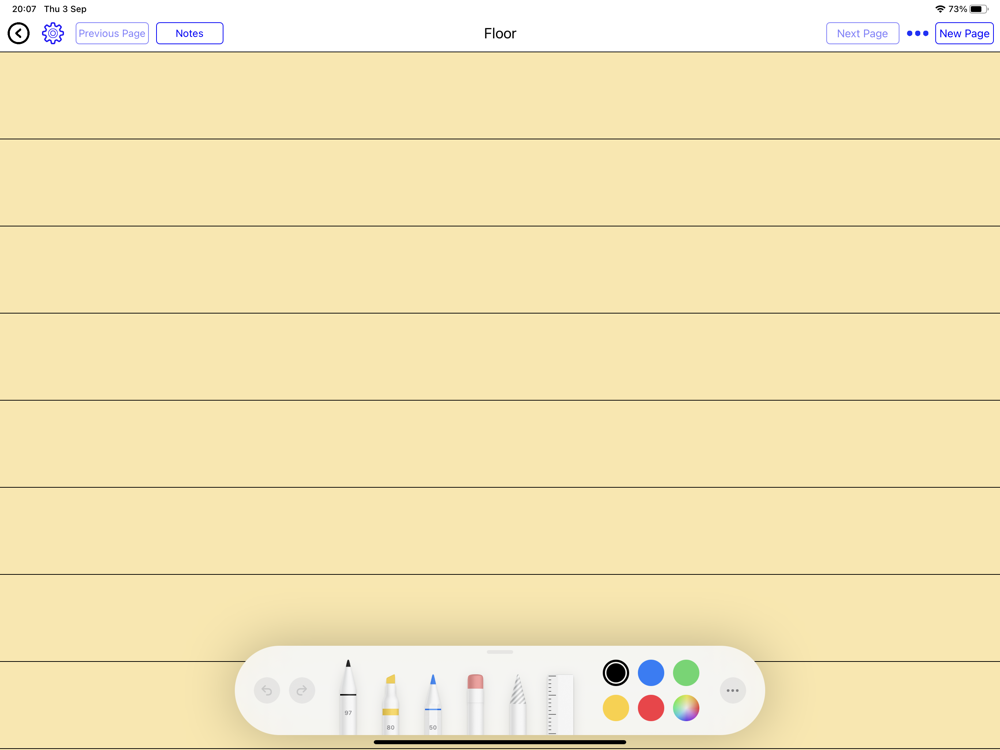Viewport: 1000px width, 750px height.
Task: Undo the last stroke
Action: coord(267,690)
